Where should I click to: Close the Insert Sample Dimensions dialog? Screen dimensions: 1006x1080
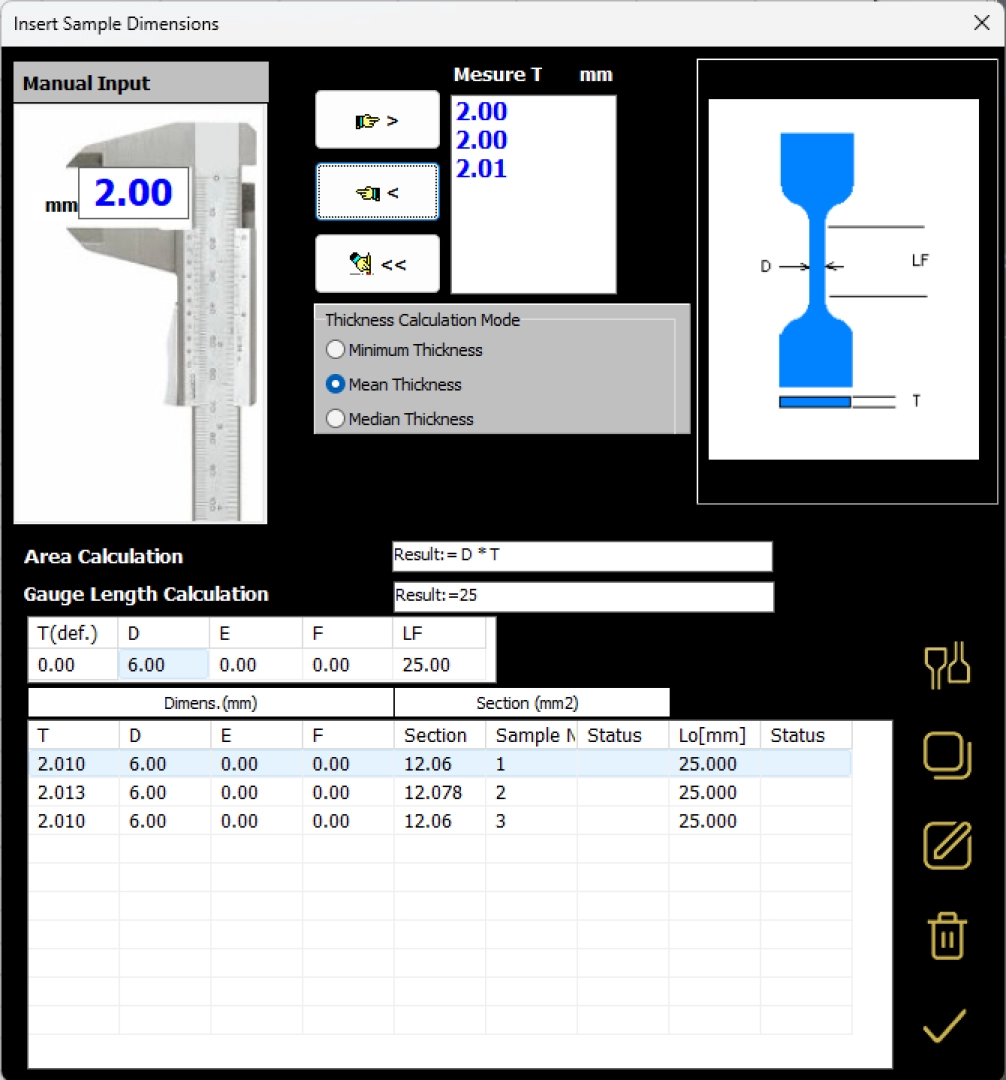981,23
